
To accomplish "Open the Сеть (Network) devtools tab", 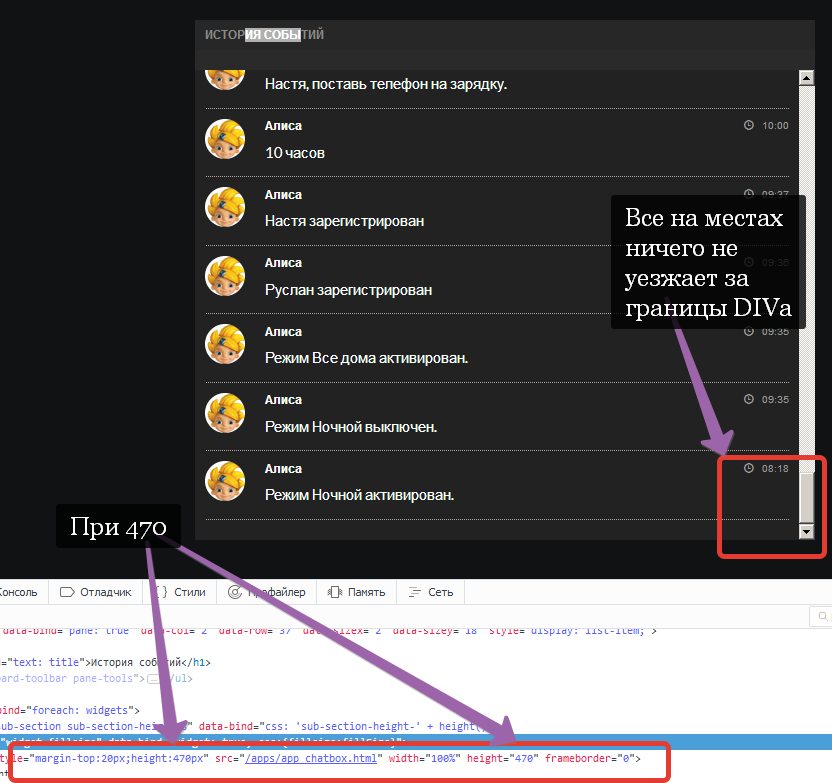I will click(x=431, y=592).
